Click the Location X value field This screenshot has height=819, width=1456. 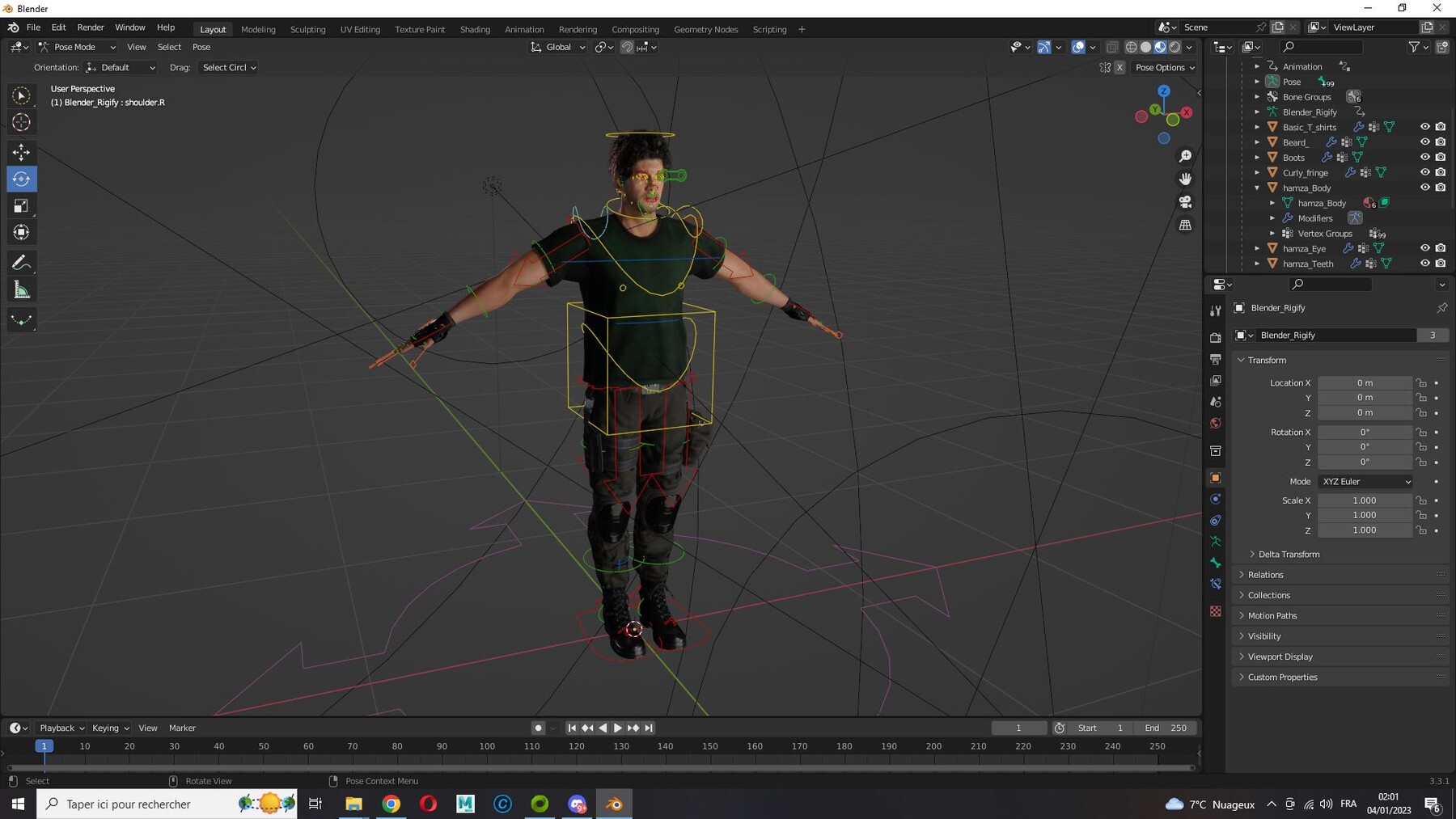coord(1364,382)
